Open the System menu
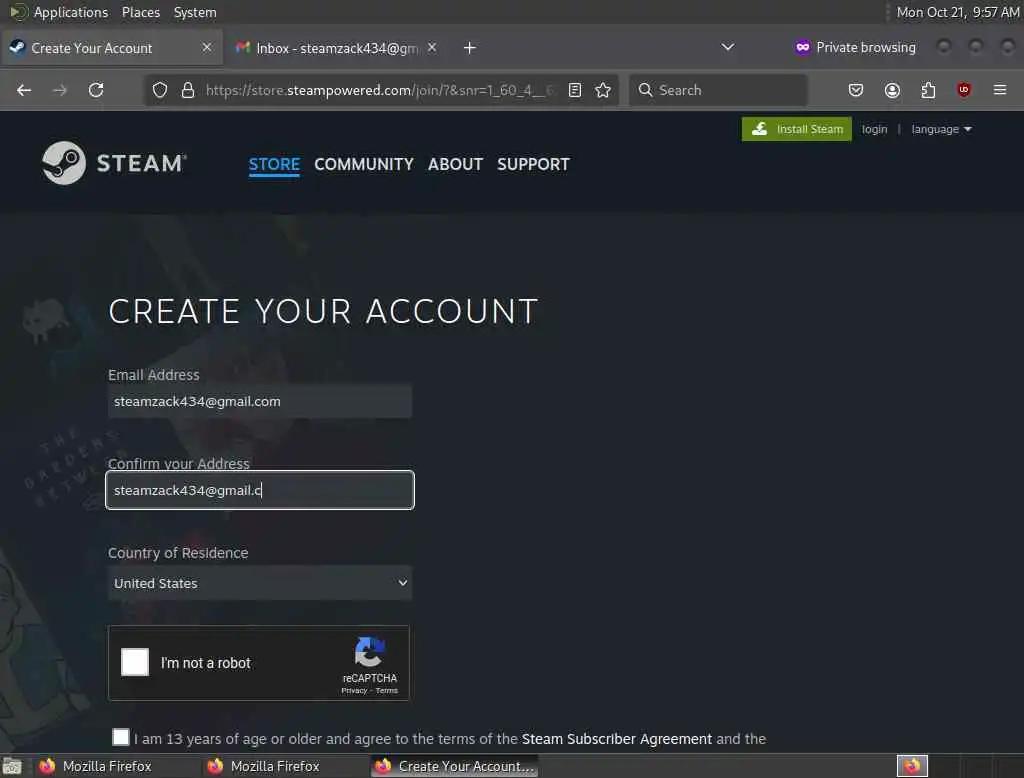This screenshot has height=778, width=1024. pos(195,12)
